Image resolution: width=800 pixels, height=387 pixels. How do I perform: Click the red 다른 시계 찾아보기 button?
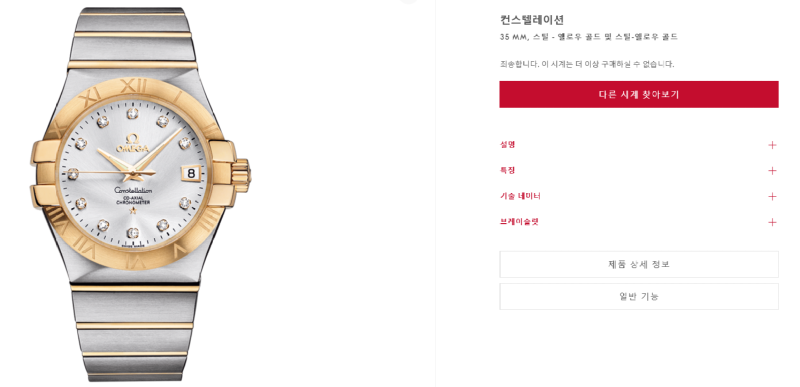click(x=639, y=94)
